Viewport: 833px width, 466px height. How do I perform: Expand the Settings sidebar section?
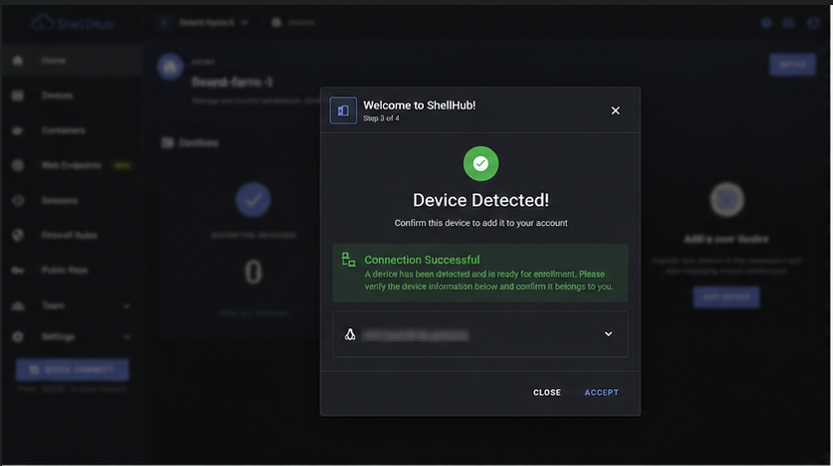click(x=72, y=337)
